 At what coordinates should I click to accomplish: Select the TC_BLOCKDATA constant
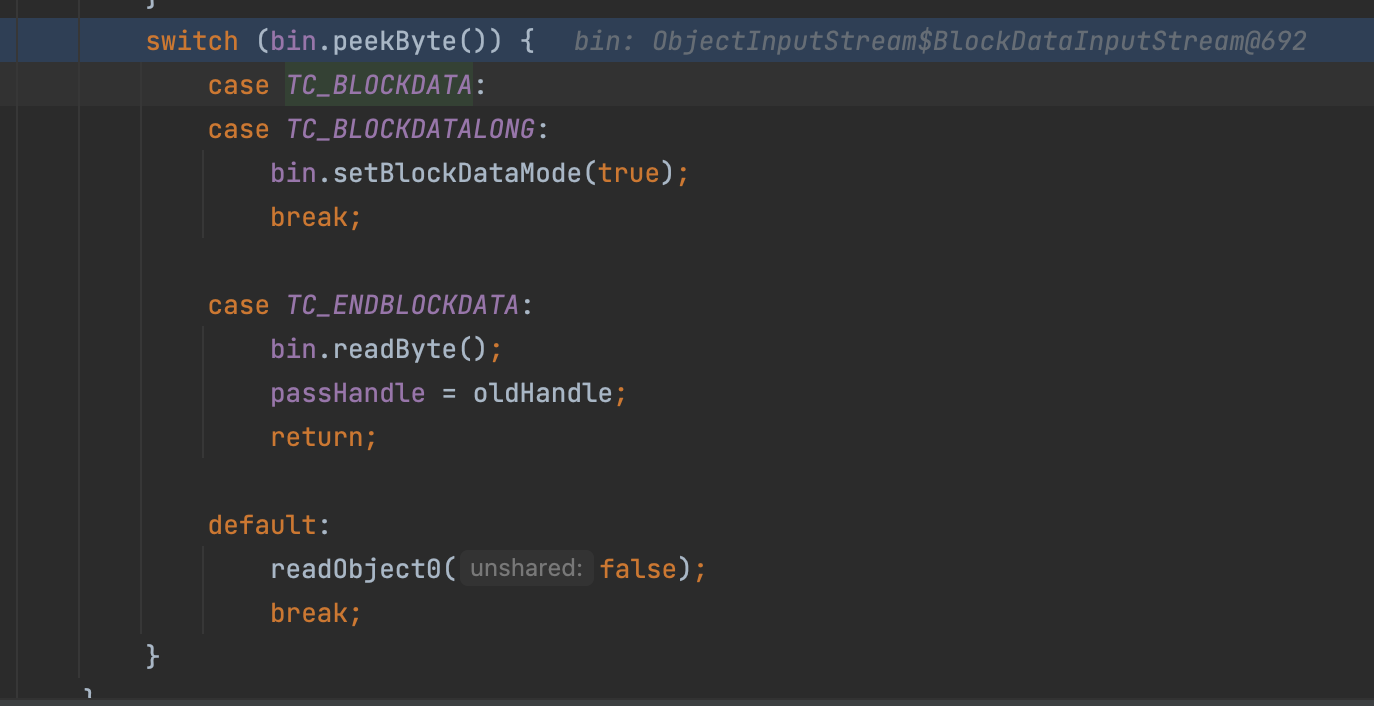click(379, 85)
